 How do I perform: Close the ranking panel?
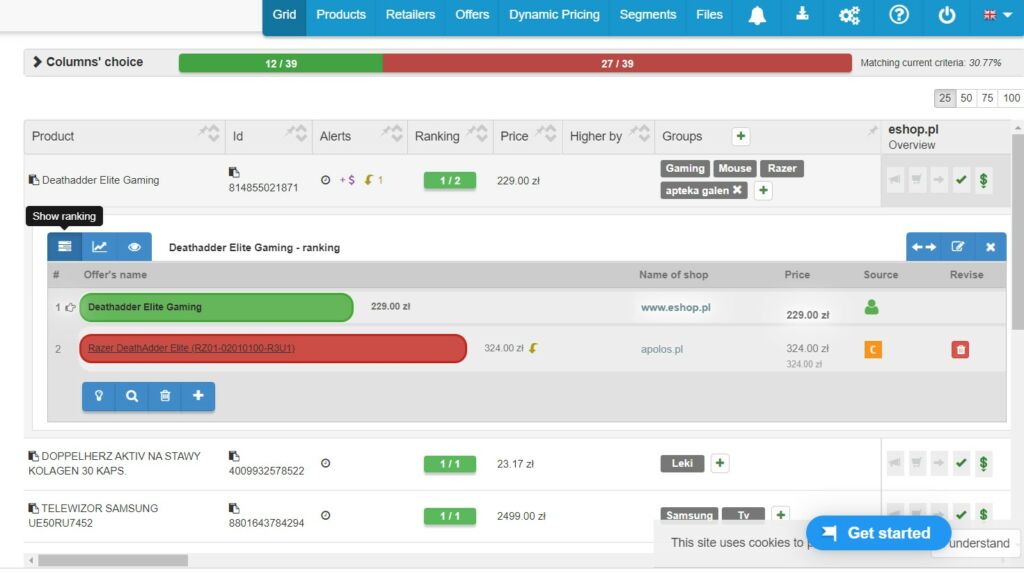(991, 247)
